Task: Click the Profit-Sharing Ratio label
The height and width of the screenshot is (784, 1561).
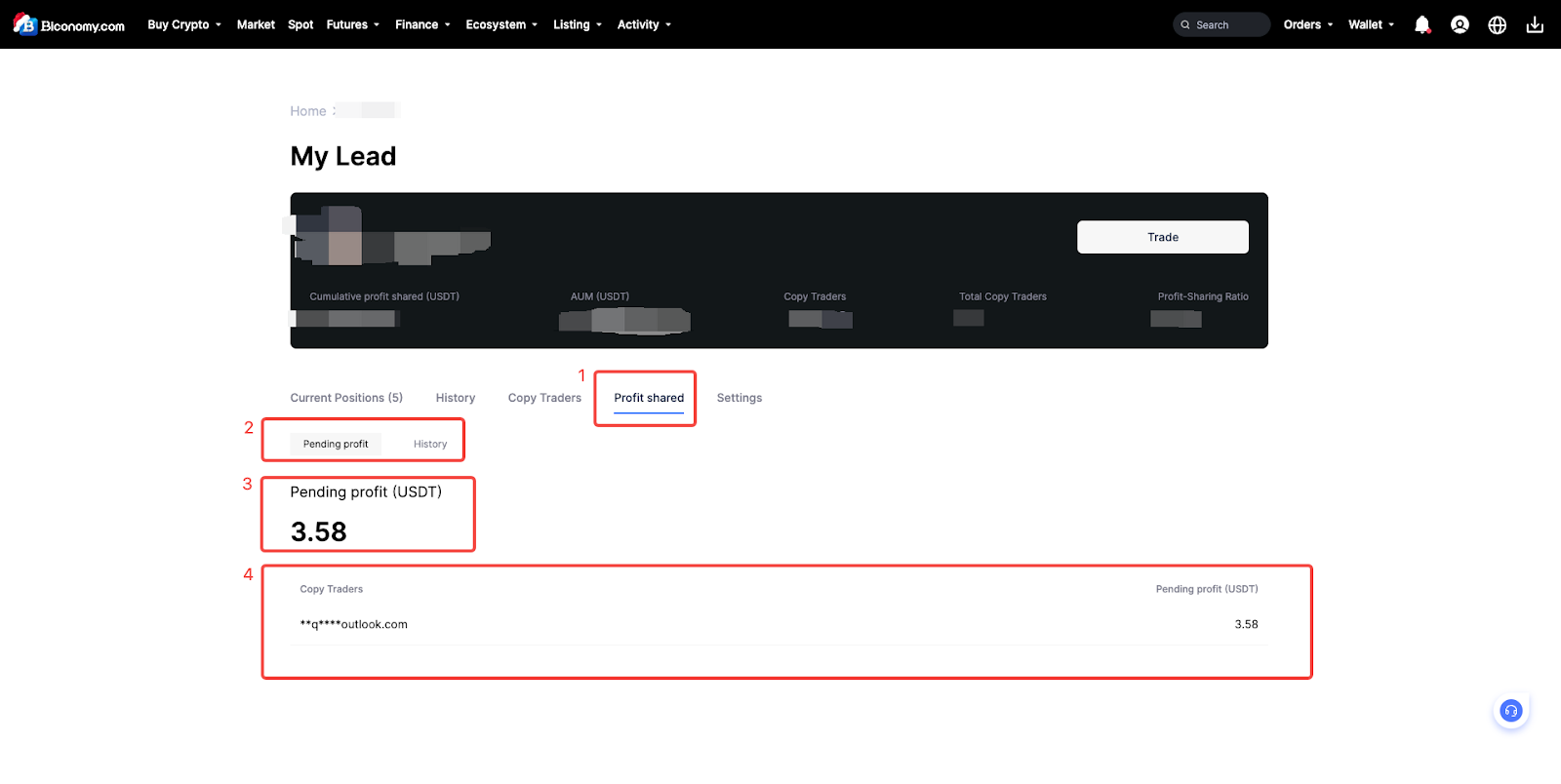Action: point(1203,296)
